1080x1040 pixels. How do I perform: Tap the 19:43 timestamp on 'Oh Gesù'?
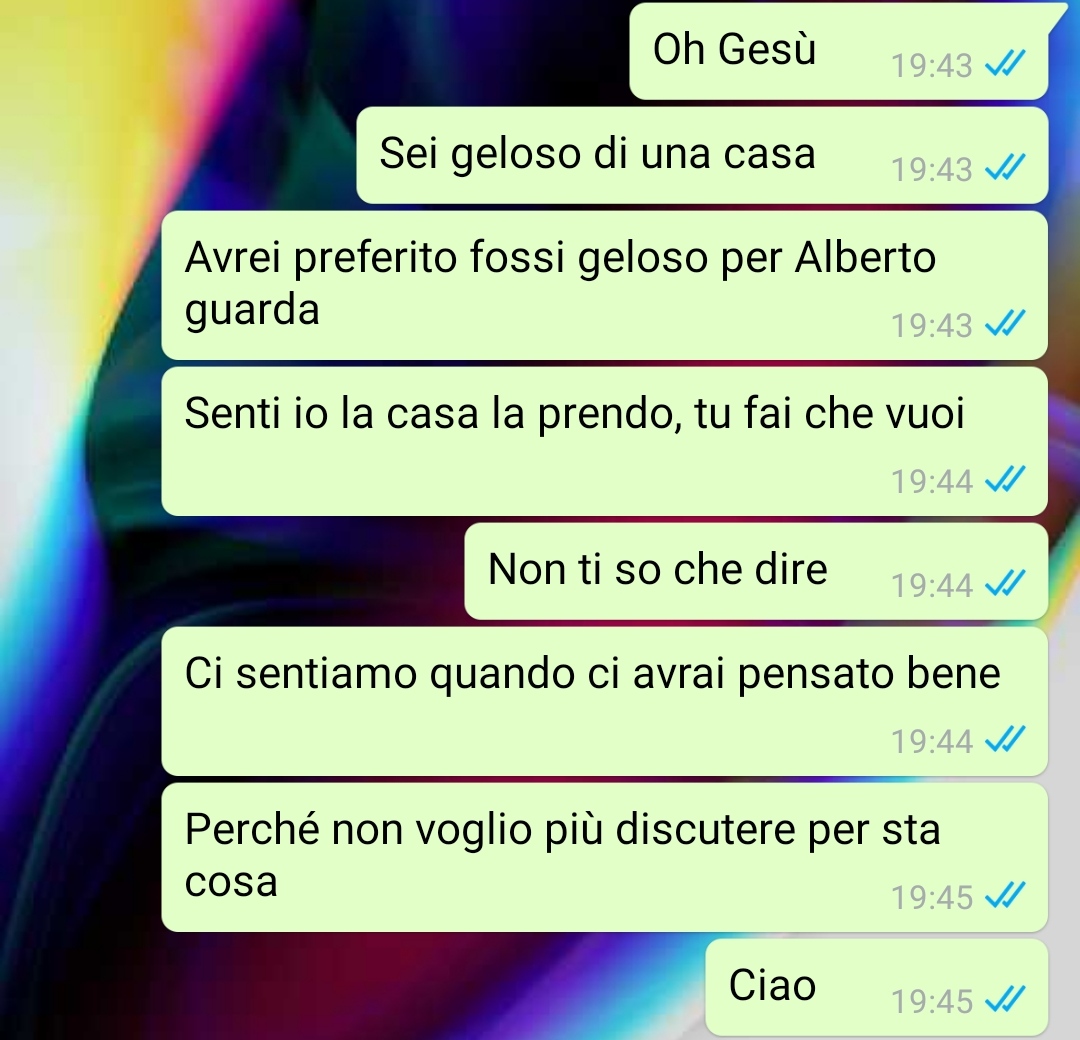(x=931, y=65)
